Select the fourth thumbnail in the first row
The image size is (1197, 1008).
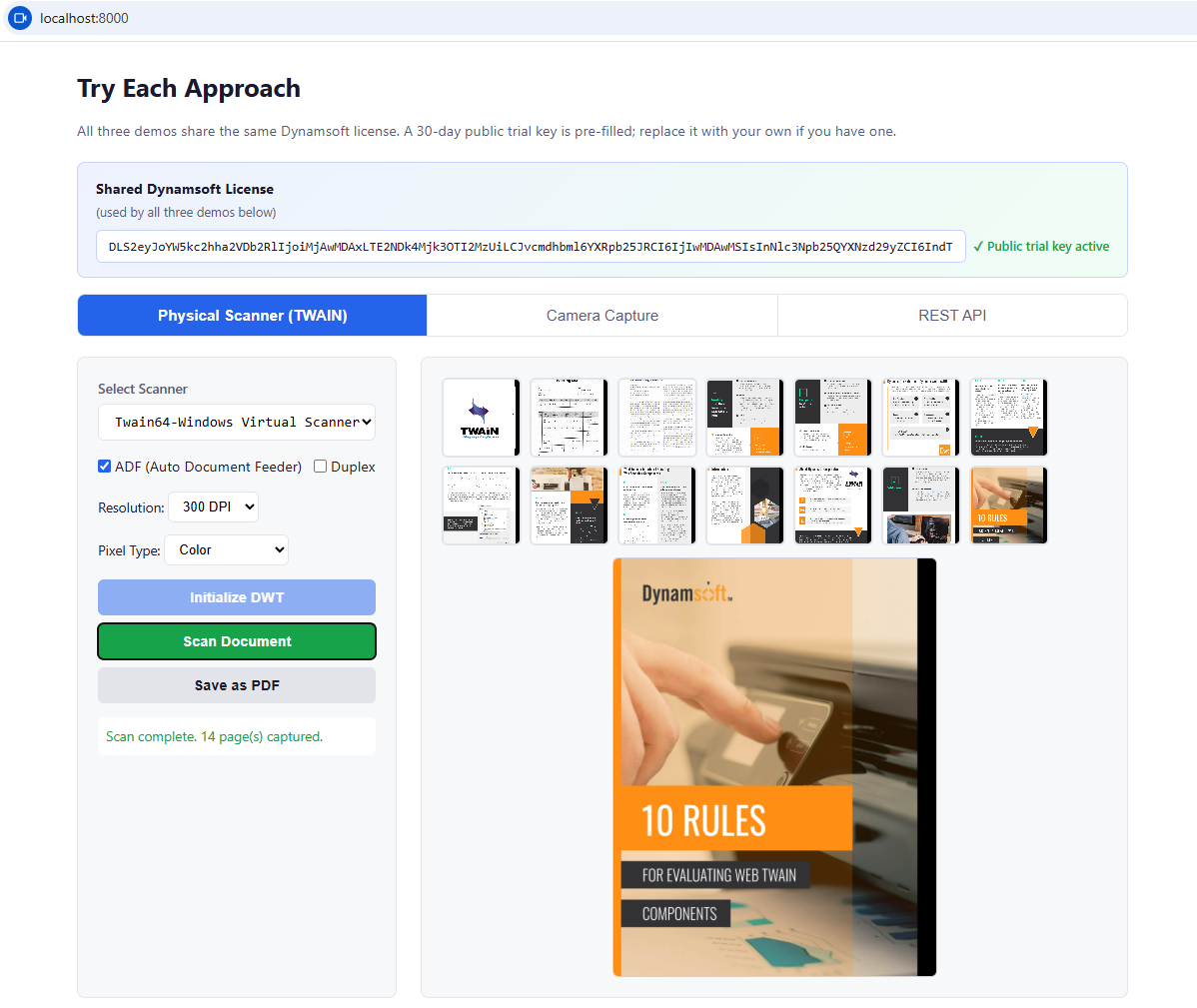pyautogui.click(x=745, y=418)
